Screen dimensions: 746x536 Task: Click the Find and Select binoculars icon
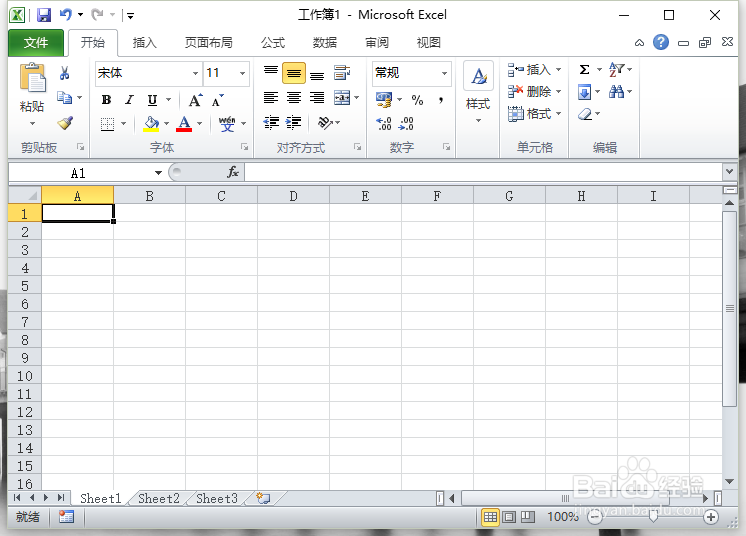[617, 91]
